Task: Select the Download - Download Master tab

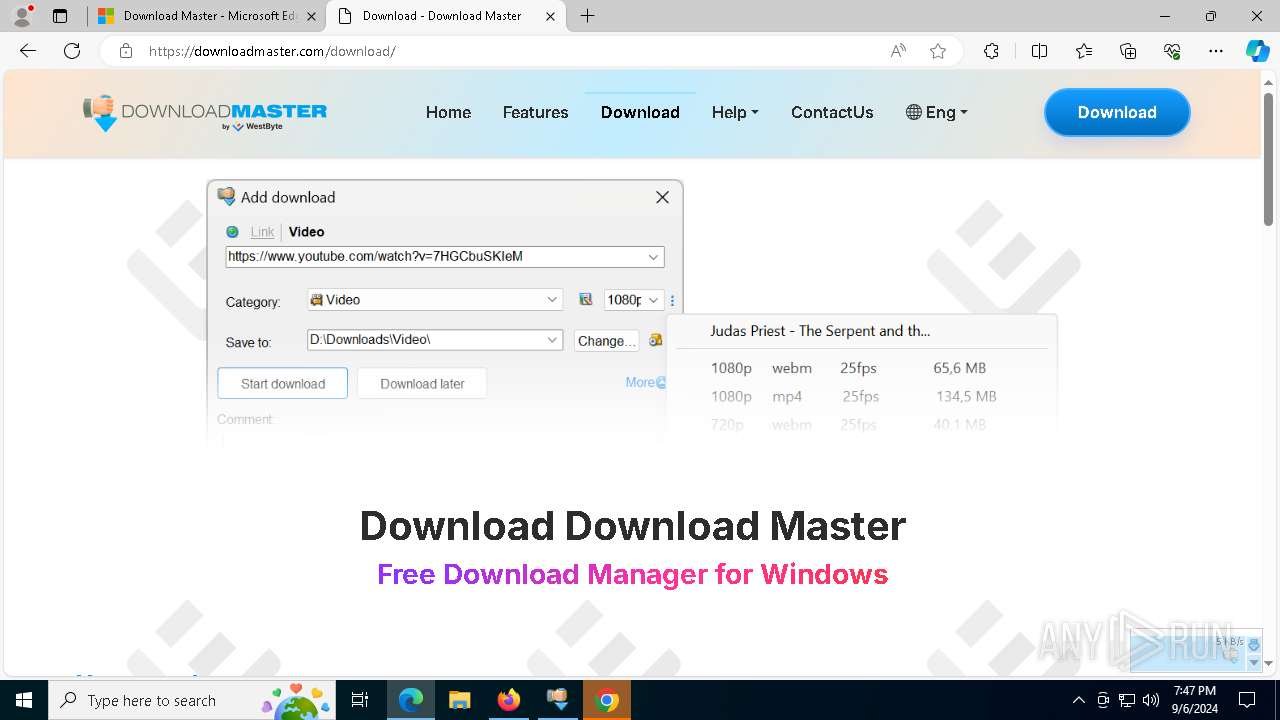Action: [x=446, y=16]
